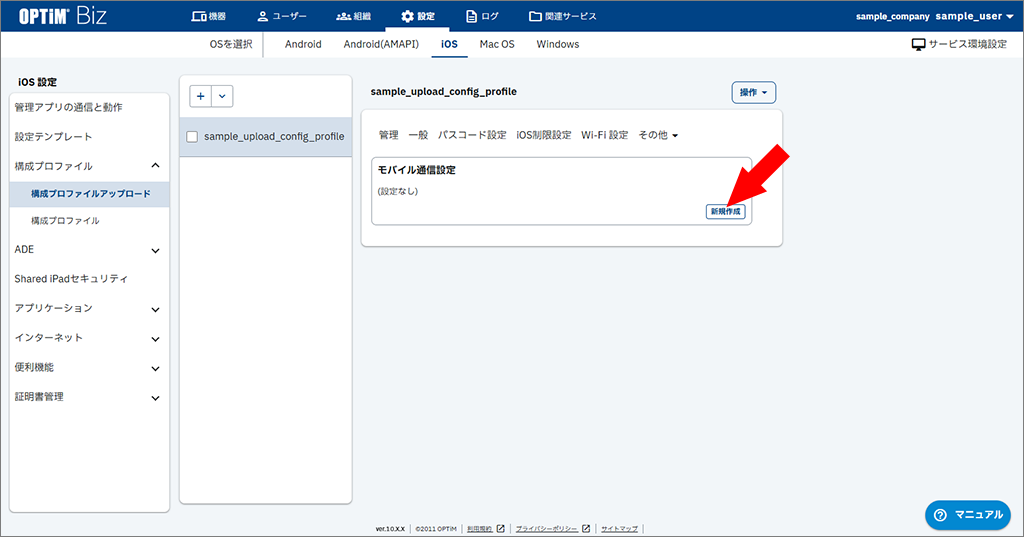Expand the ADE section
Viewport: 1024px width, 537px height.
[x=89, y=250]
